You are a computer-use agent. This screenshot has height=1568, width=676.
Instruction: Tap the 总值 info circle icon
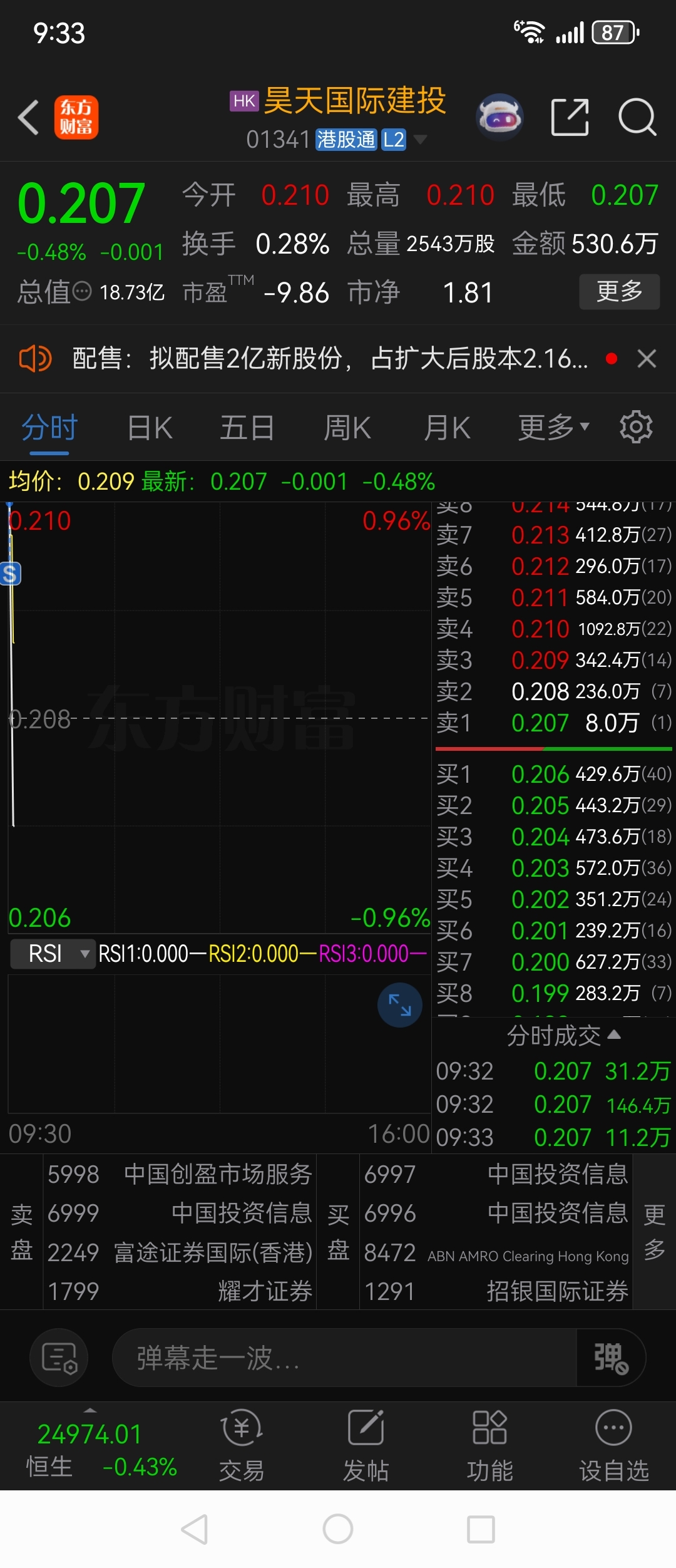[x=82, y=291]
